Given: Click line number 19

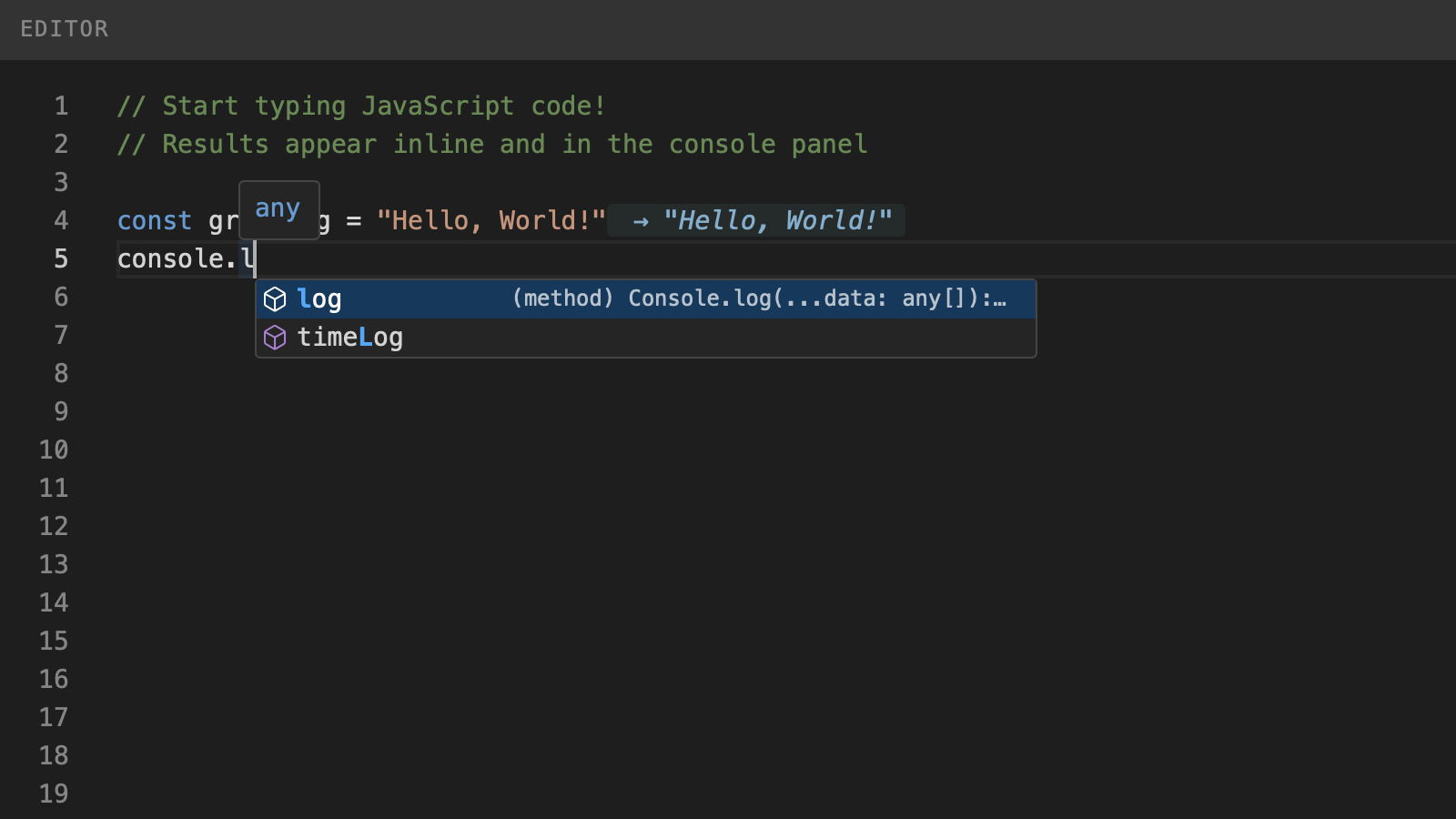Looking at the screenshot, I should pos(53,794).
